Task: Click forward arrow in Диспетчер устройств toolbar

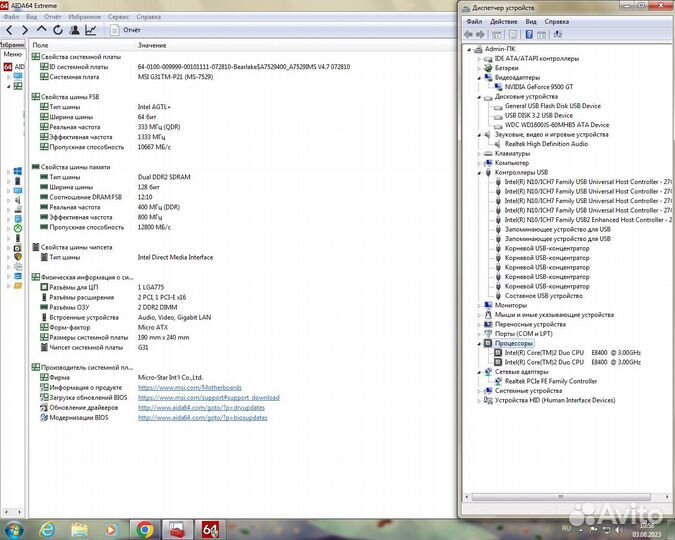Action: click(480, 34)
